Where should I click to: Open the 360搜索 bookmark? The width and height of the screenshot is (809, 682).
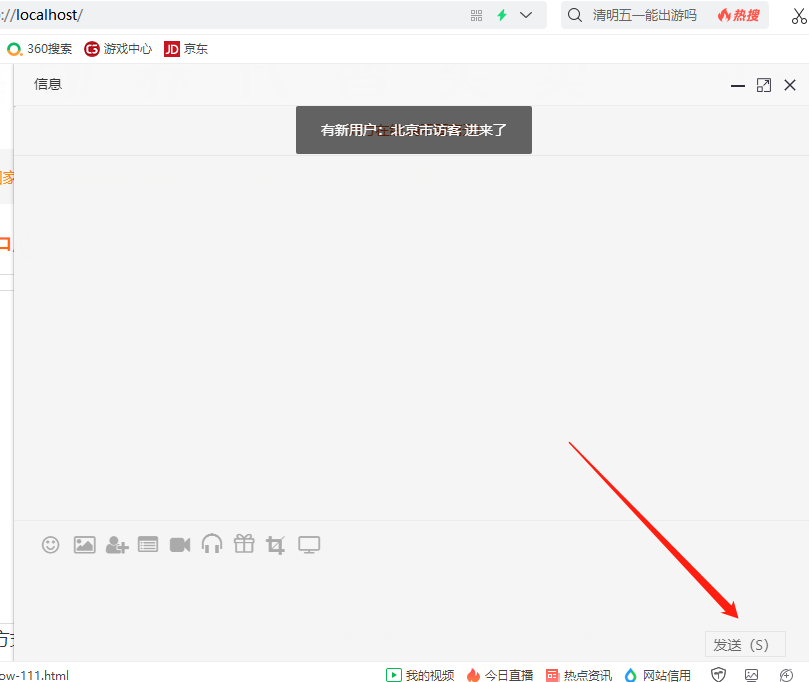pos(40,49)
